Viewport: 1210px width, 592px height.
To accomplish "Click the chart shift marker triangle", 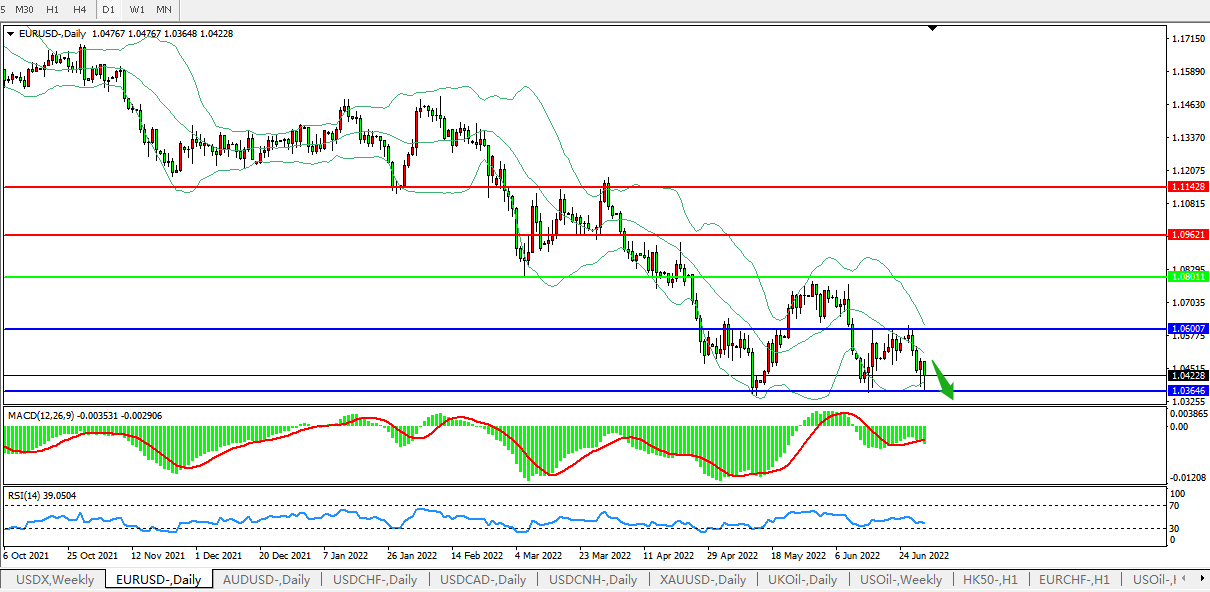I will click(x=932, y=28).
